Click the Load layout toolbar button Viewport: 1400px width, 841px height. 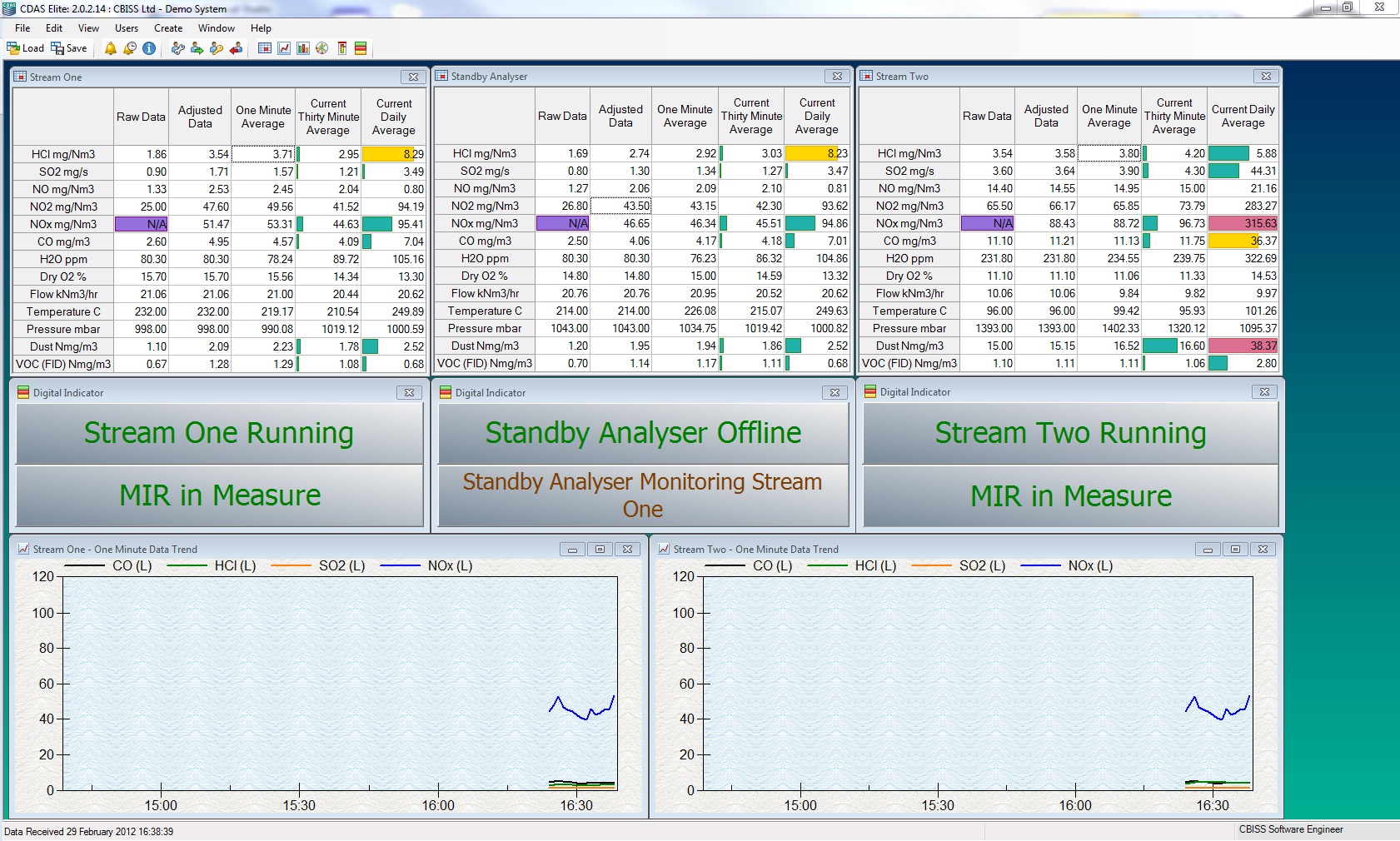click(x=25, y=48)
